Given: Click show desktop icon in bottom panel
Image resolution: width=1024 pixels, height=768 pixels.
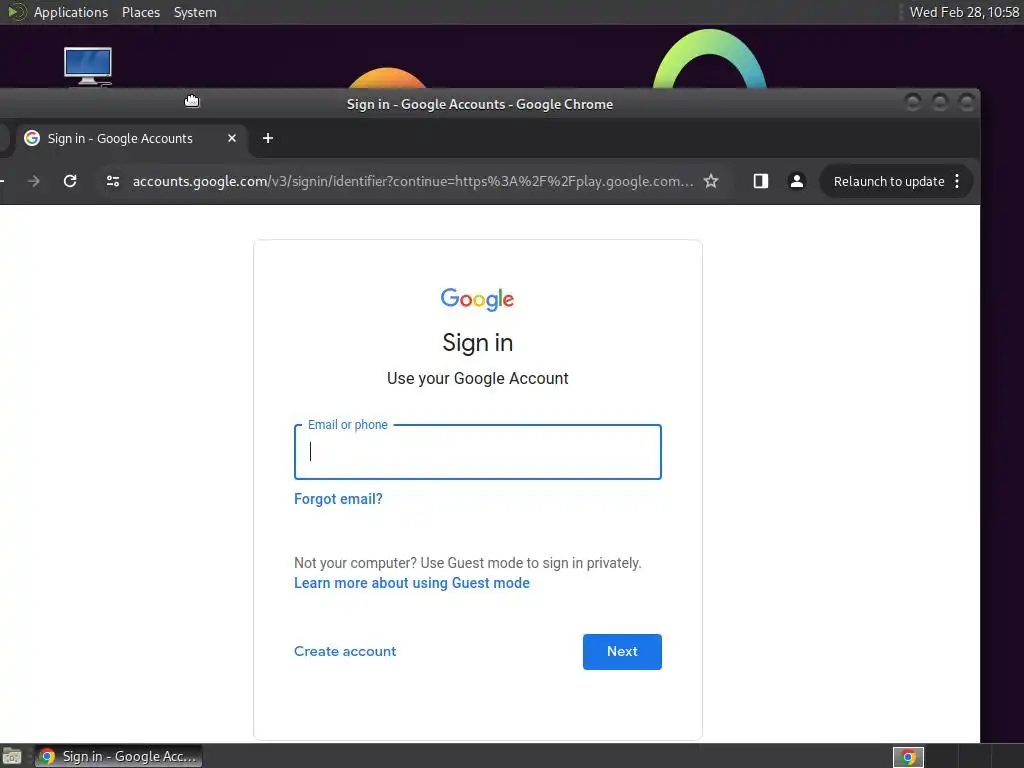Looking at the screenshot, I should (x=12, y=756).
